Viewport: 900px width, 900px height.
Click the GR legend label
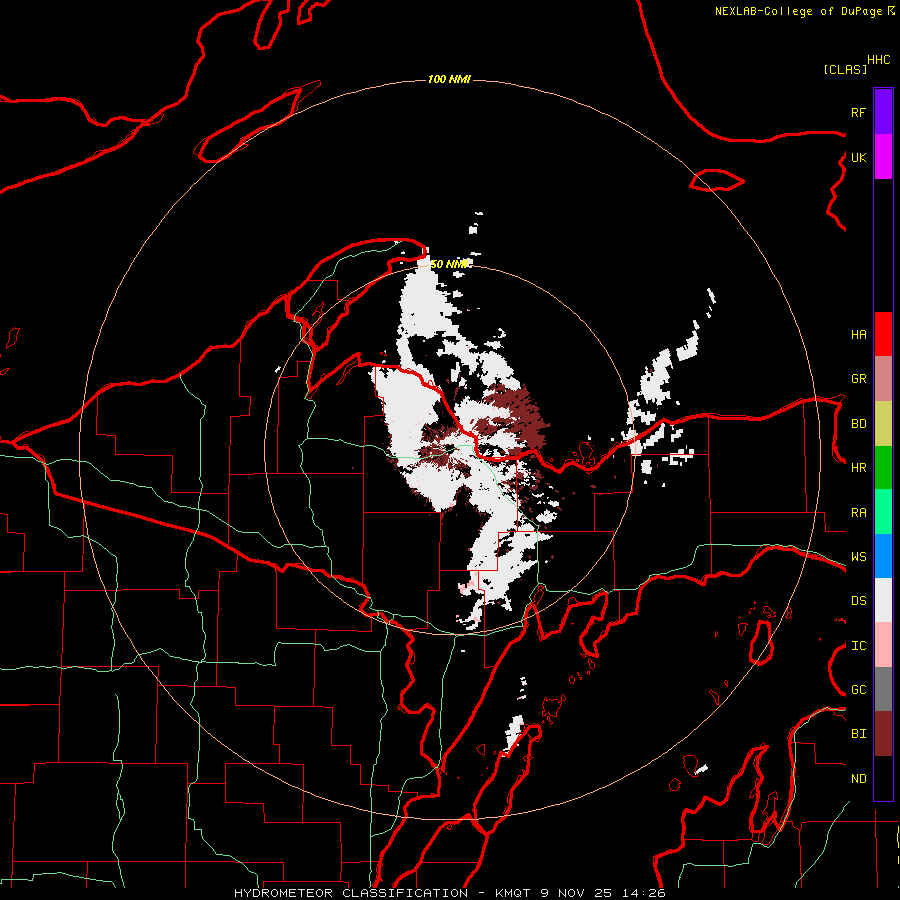click(858, 379)
